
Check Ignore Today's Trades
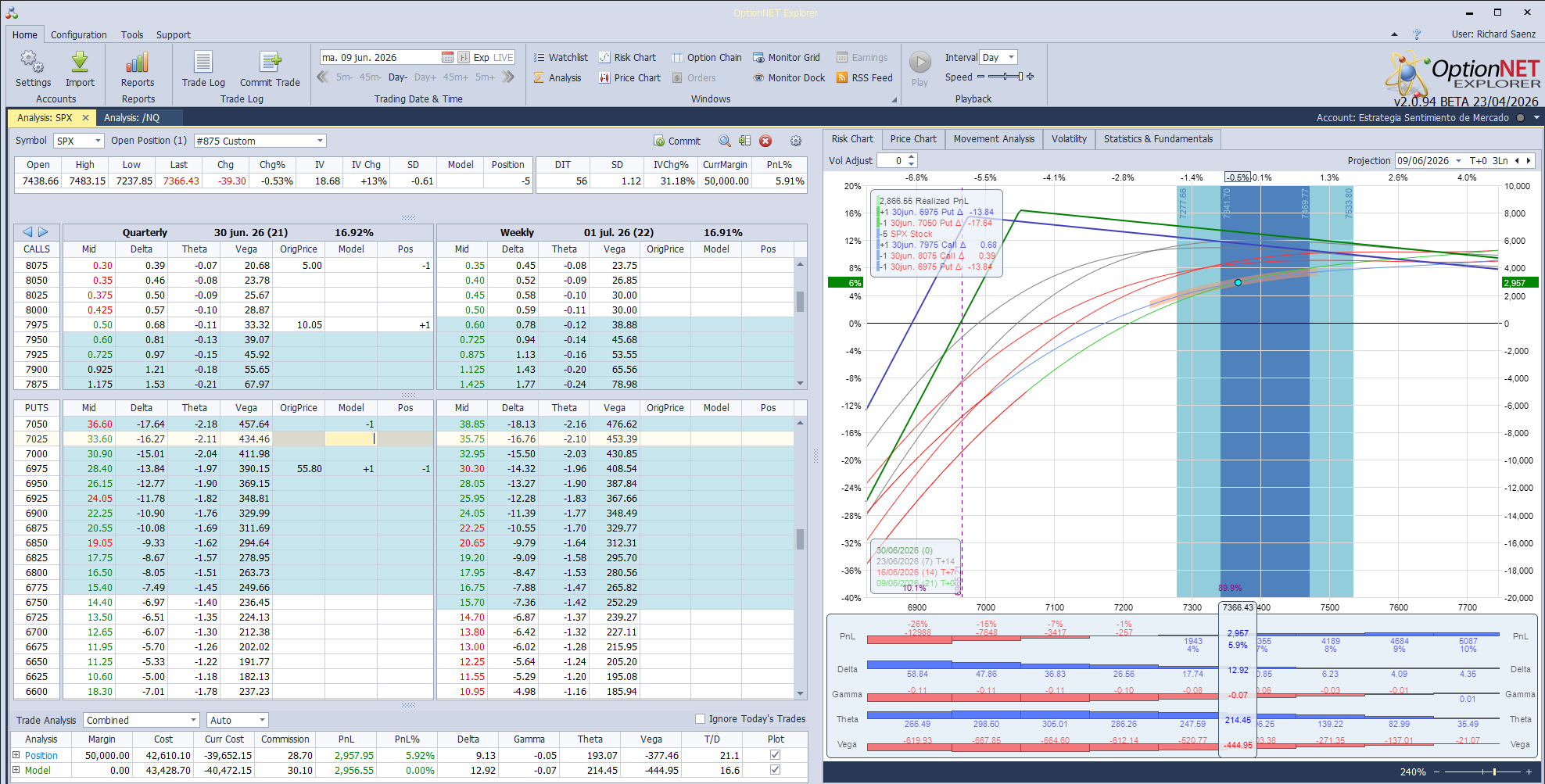point(700,719)
